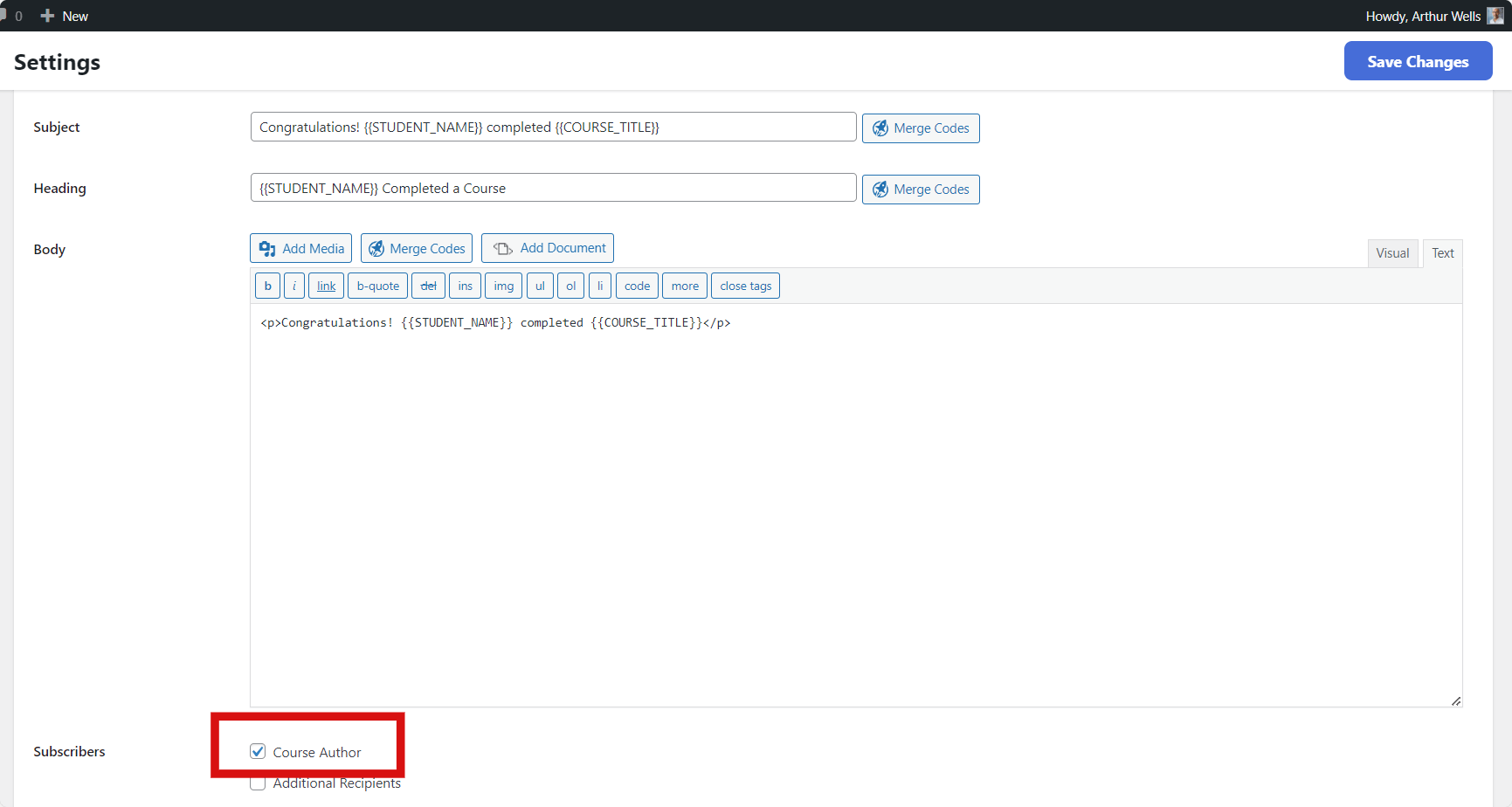The image size is (1512, 807).
Task: Click the Add Media button
Action: pos(300,248)
